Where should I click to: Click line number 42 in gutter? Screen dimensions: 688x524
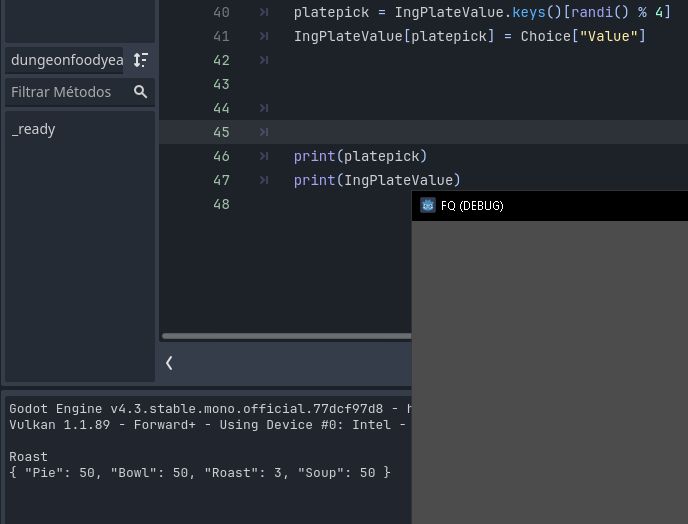point(221,60)
